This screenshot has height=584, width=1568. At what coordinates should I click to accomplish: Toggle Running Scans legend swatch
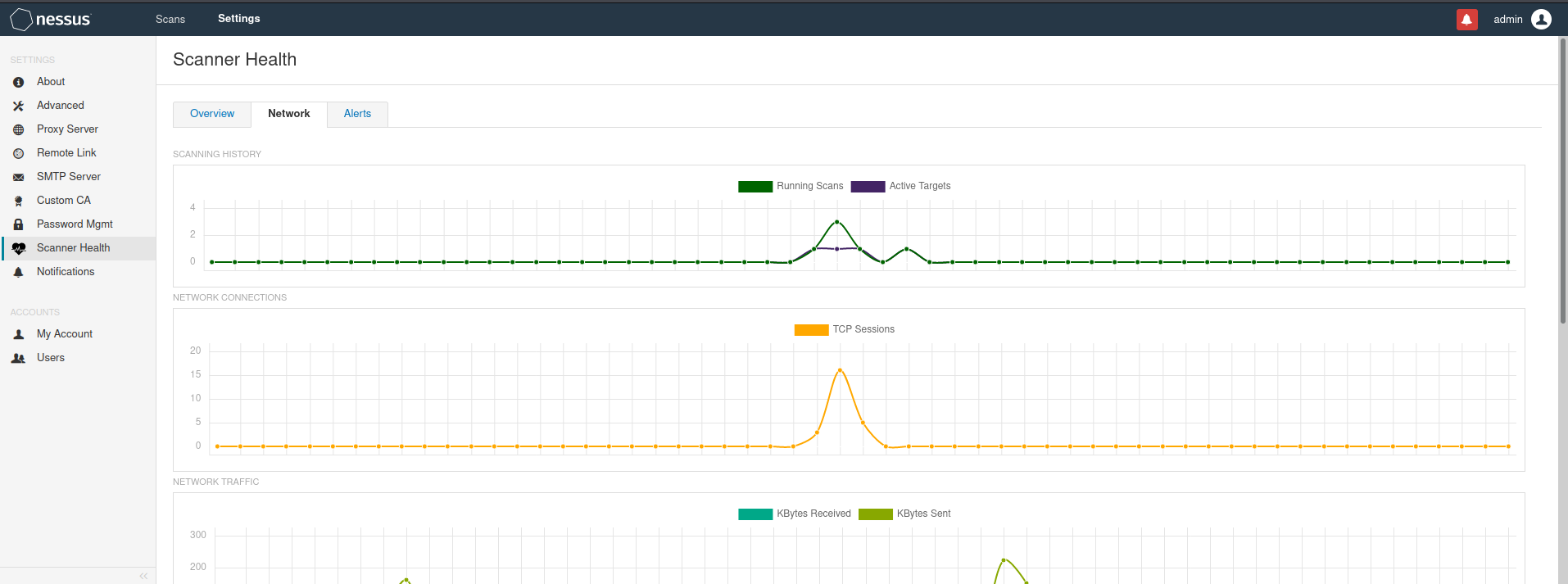(x=755, y=187)
